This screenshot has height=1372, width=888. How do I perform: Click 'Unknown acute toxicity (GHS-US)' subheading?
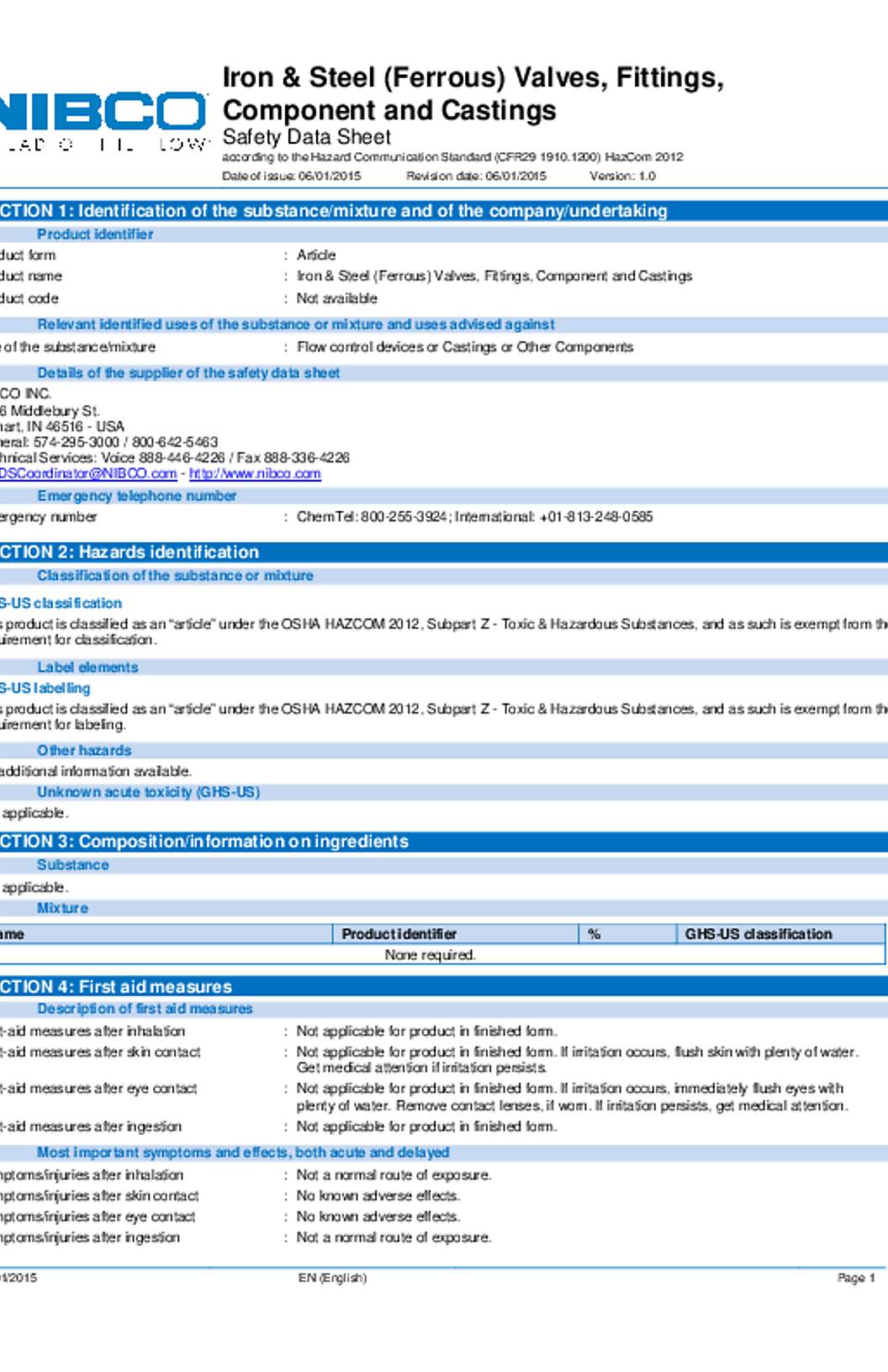[x=149, y=792]
